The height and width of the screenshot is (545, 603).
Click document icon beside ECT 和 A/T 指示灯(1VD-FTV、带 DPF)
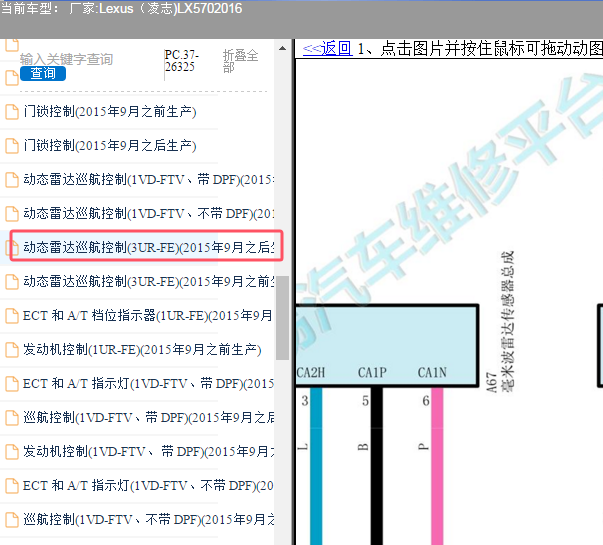pos(12,383)
